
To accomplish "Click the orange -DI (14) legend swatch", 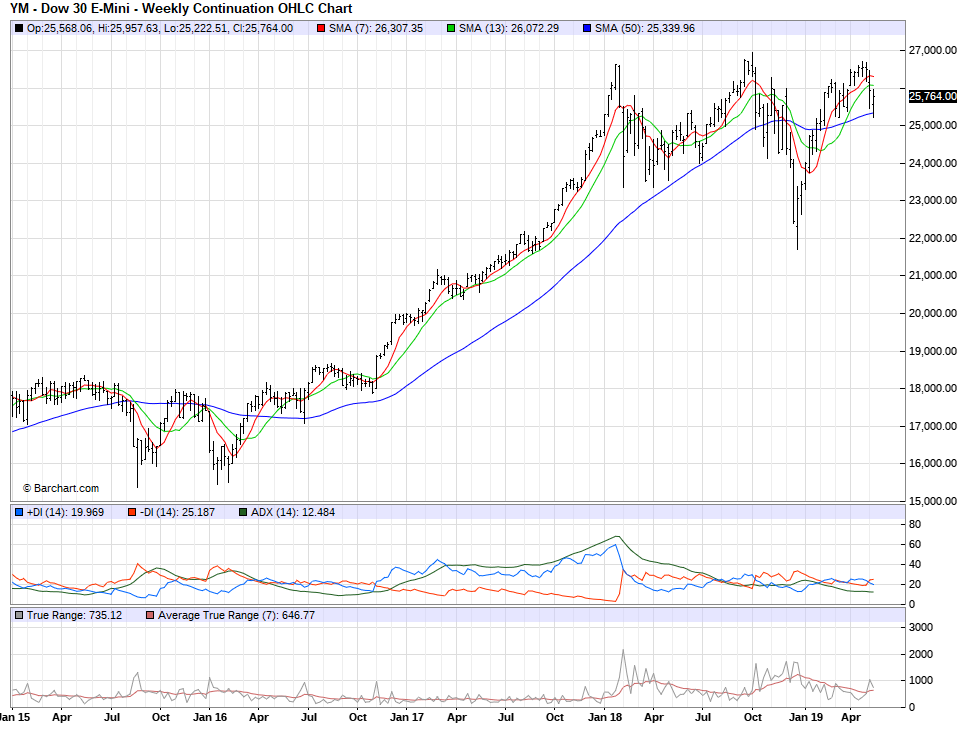I will pyautogui.click(x=132, y=513).
